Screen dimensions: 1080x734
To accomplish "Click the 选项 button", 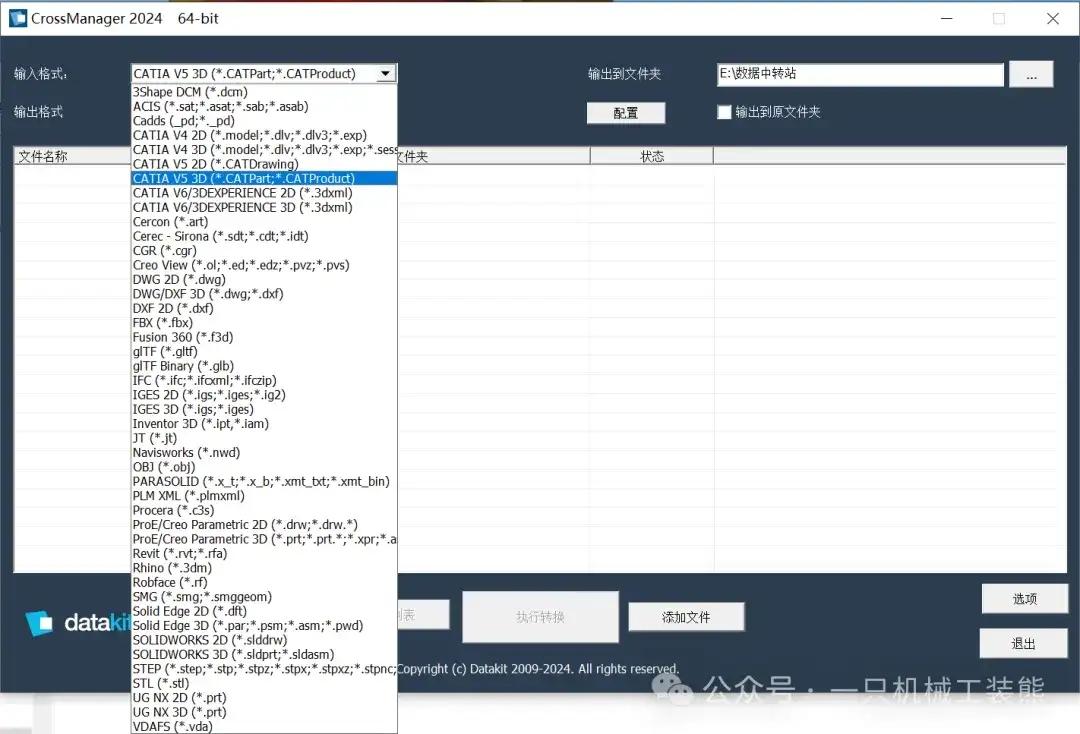I will (1024, 598).
